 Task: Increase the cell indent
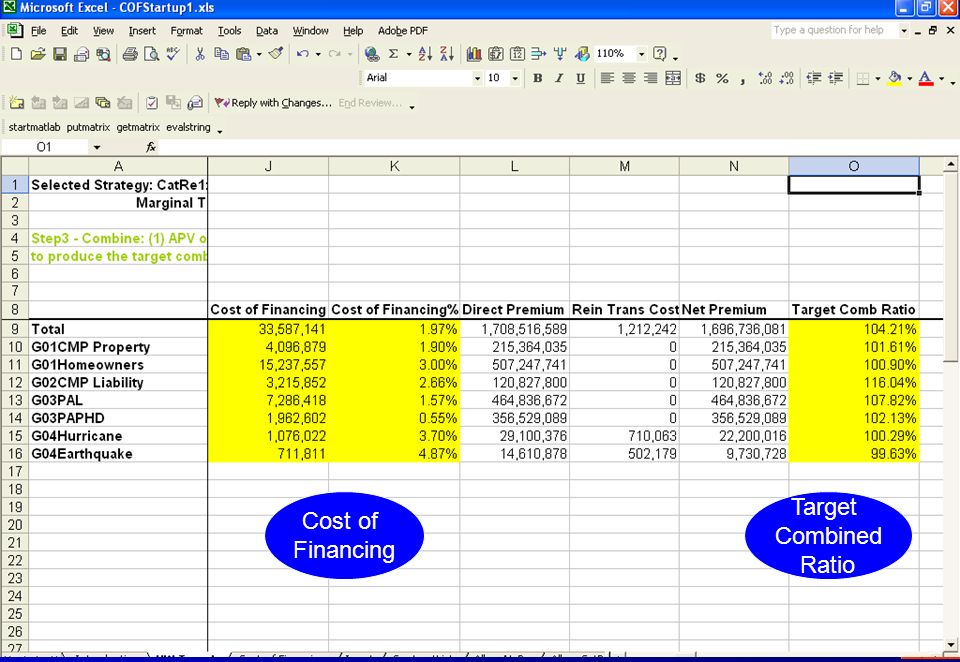[x=835, y=78]
